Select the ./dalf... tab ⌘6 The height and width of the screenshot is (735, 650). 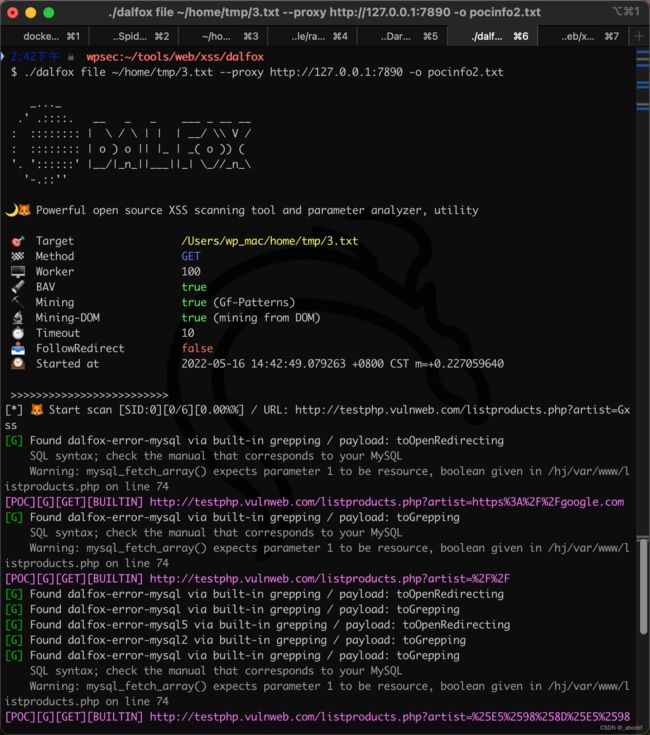pos(492,36)
